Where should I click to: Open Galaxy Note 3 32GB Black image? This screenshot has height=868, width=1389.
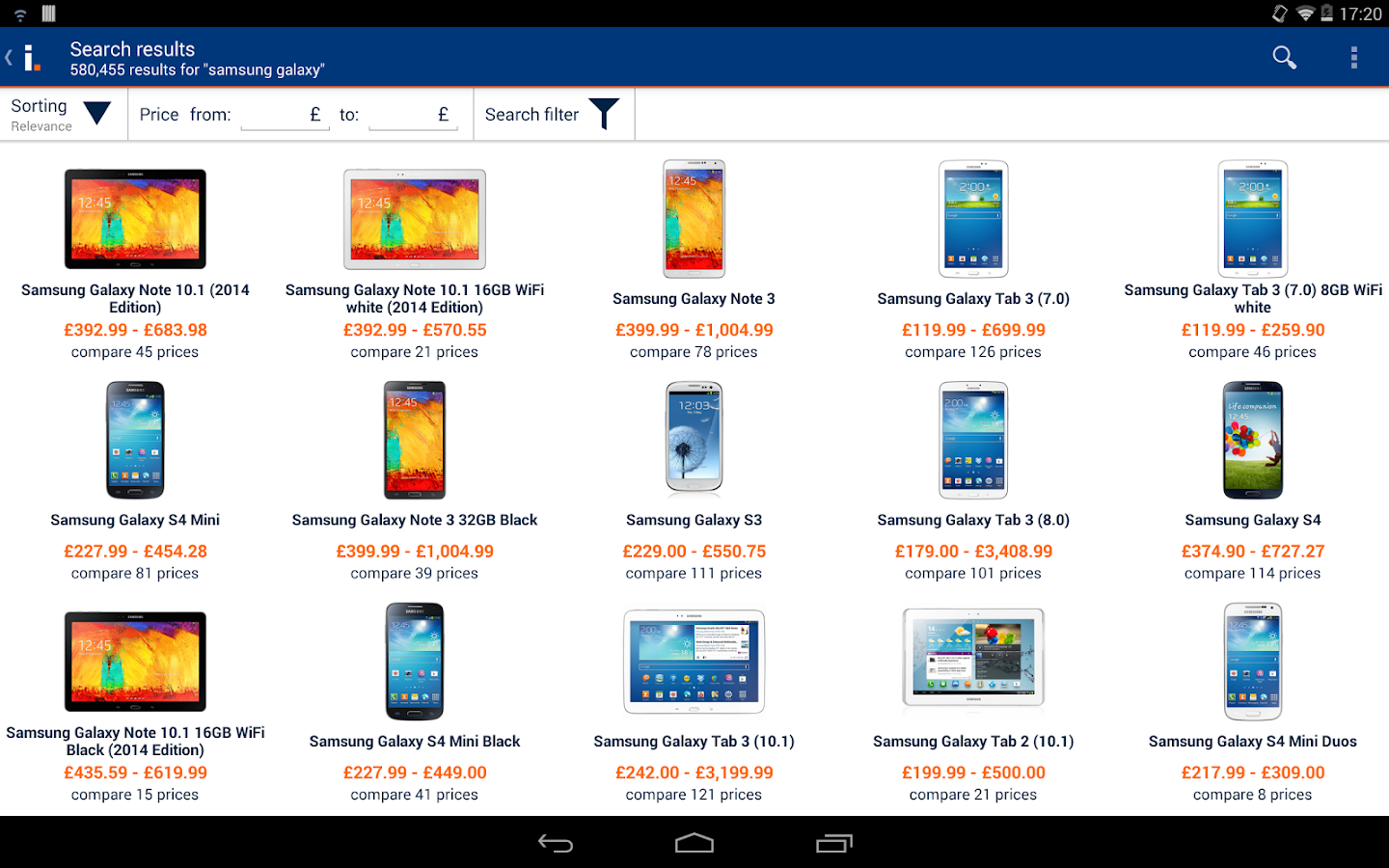(x=415, y=440)
